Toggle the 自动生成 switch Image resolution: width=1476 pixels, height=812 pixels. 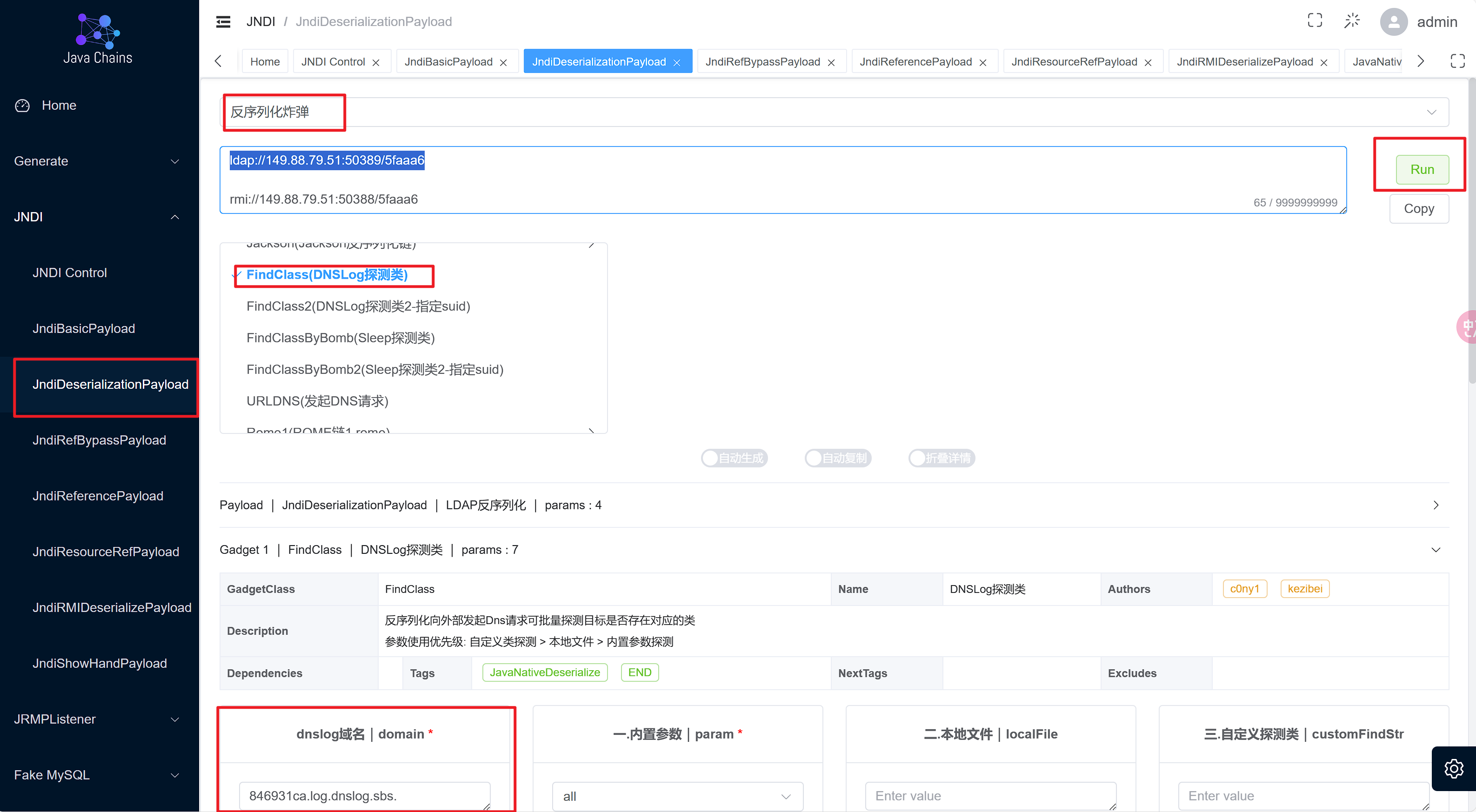(734, 458)
